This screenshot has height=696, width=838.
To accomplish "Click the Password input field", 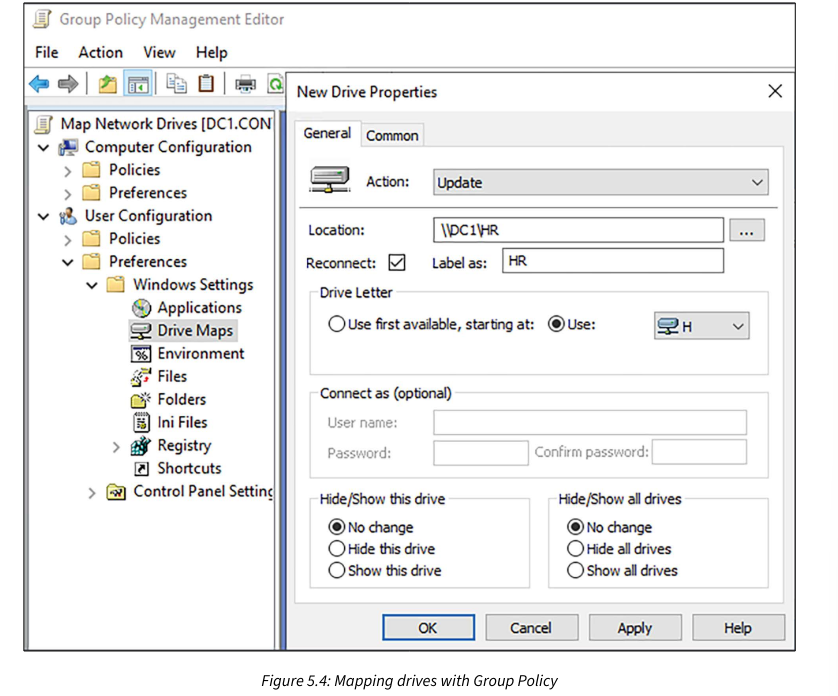I will [481, 453].
